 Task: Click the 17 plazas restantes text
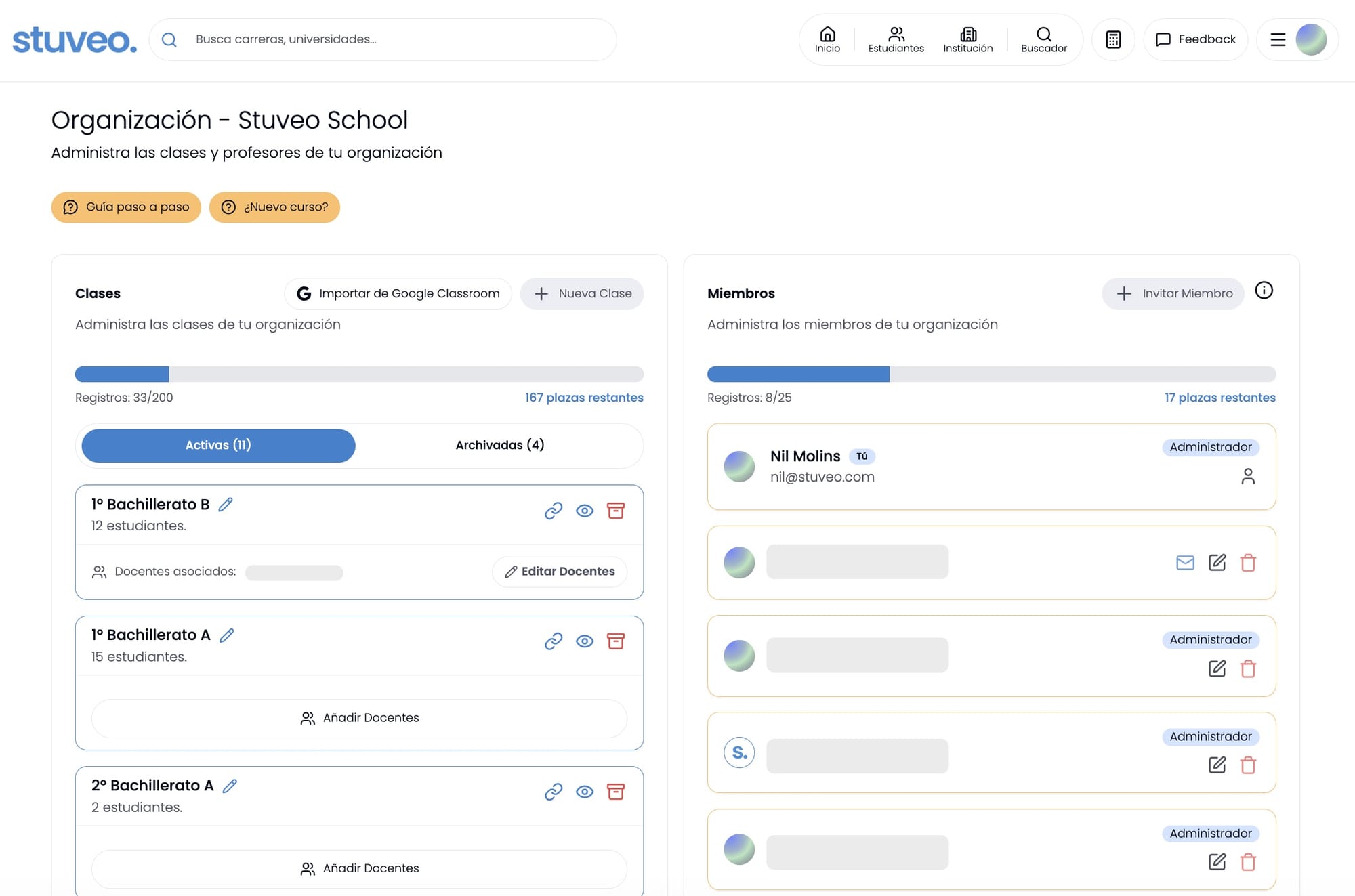1219,398
